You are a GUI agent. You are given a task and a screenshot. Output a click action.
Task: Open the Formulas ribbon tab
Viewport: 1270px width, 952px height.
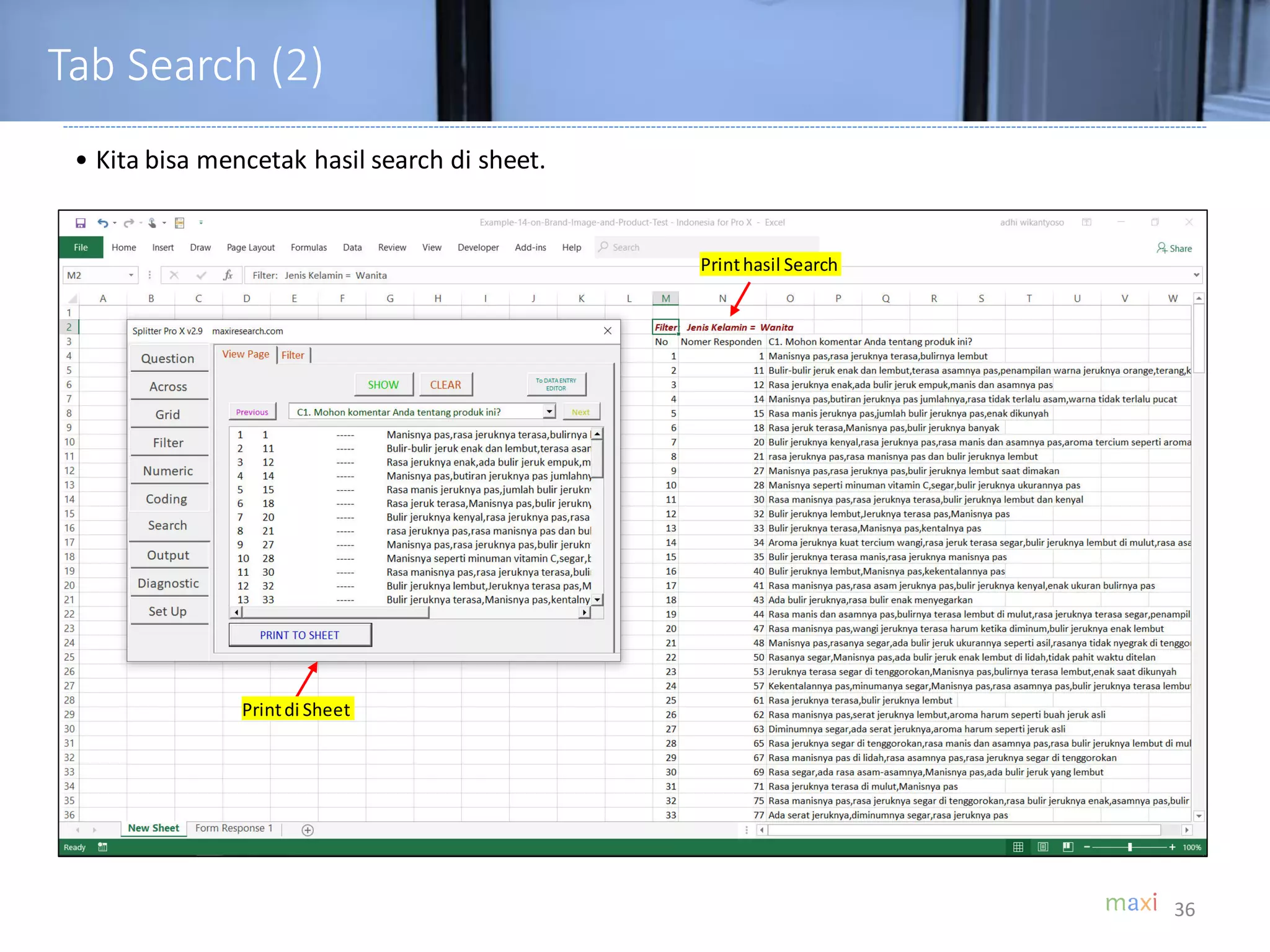[x=308, y=247]
